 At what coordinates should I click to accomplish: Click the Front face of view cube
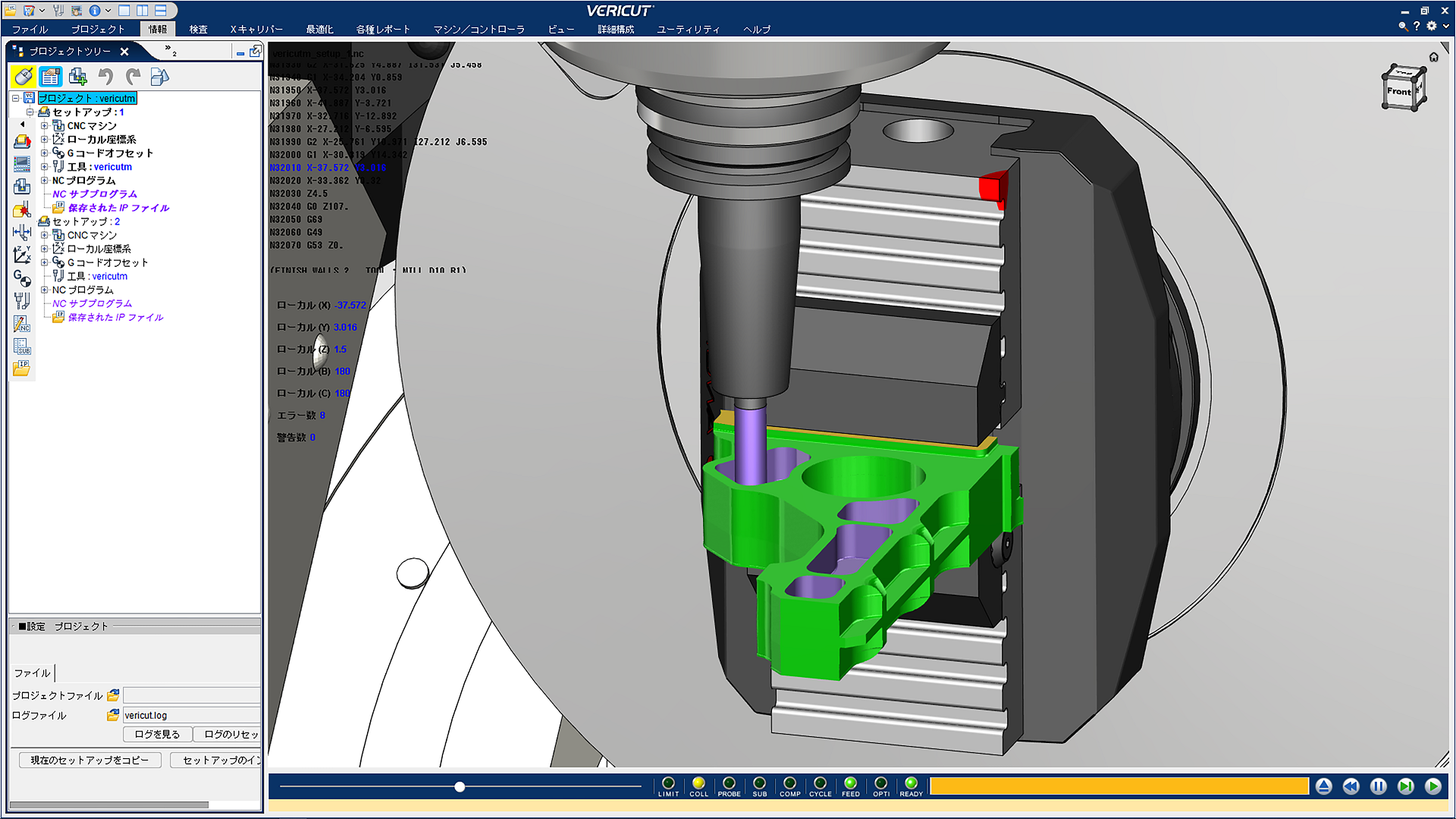point(1399,92)
